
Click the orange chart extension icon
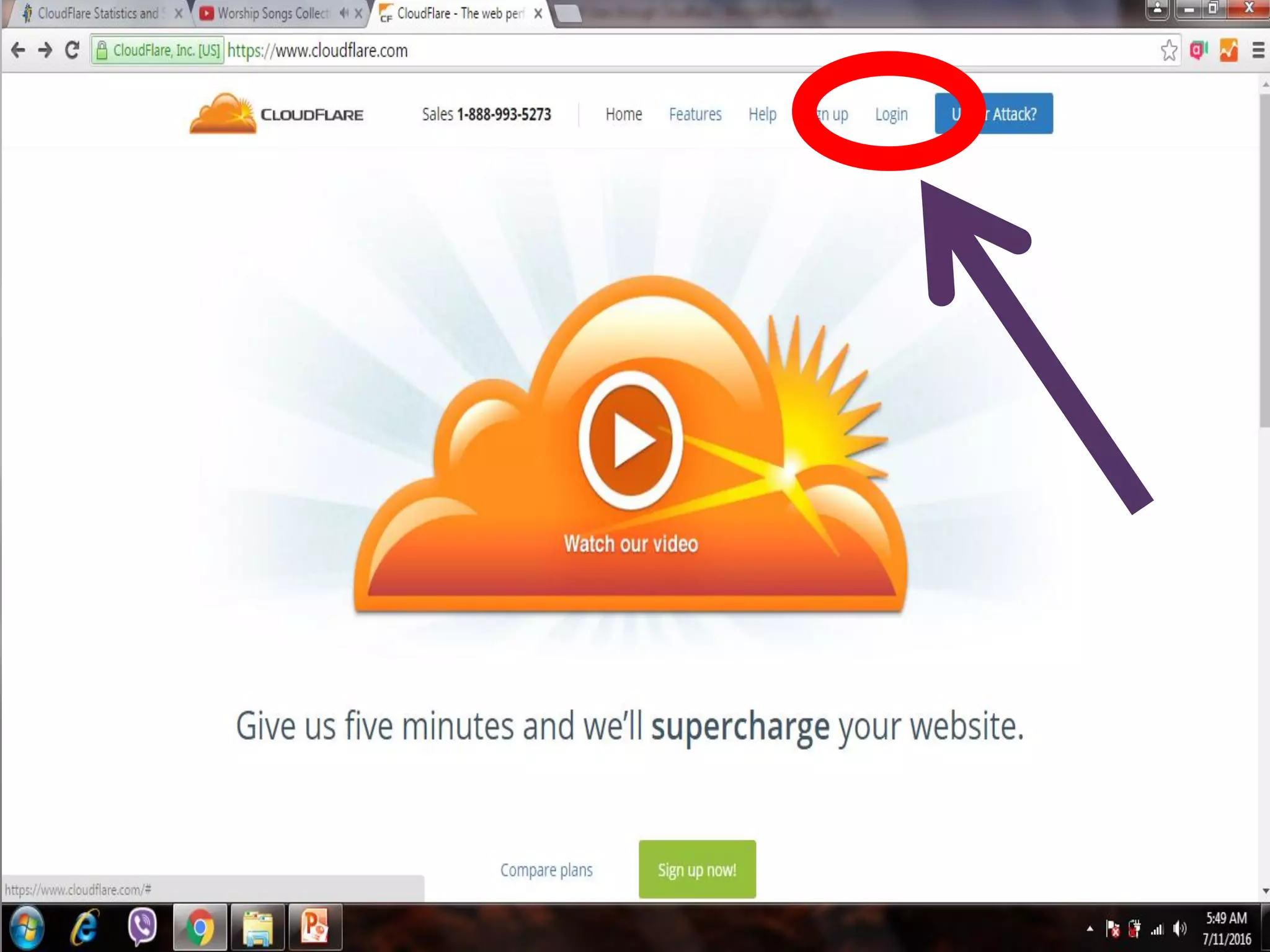[x=1228, y=50]
